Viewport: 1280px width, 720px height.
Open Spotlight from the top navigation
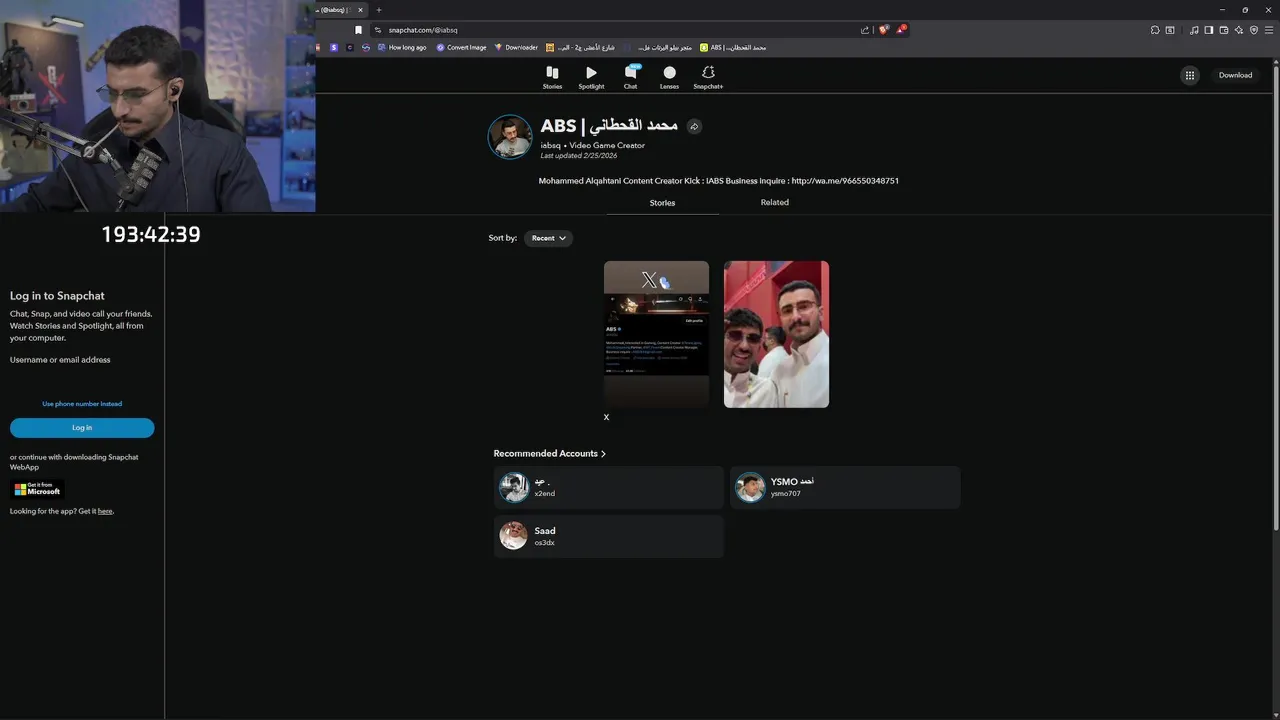(x=591, y=76)
